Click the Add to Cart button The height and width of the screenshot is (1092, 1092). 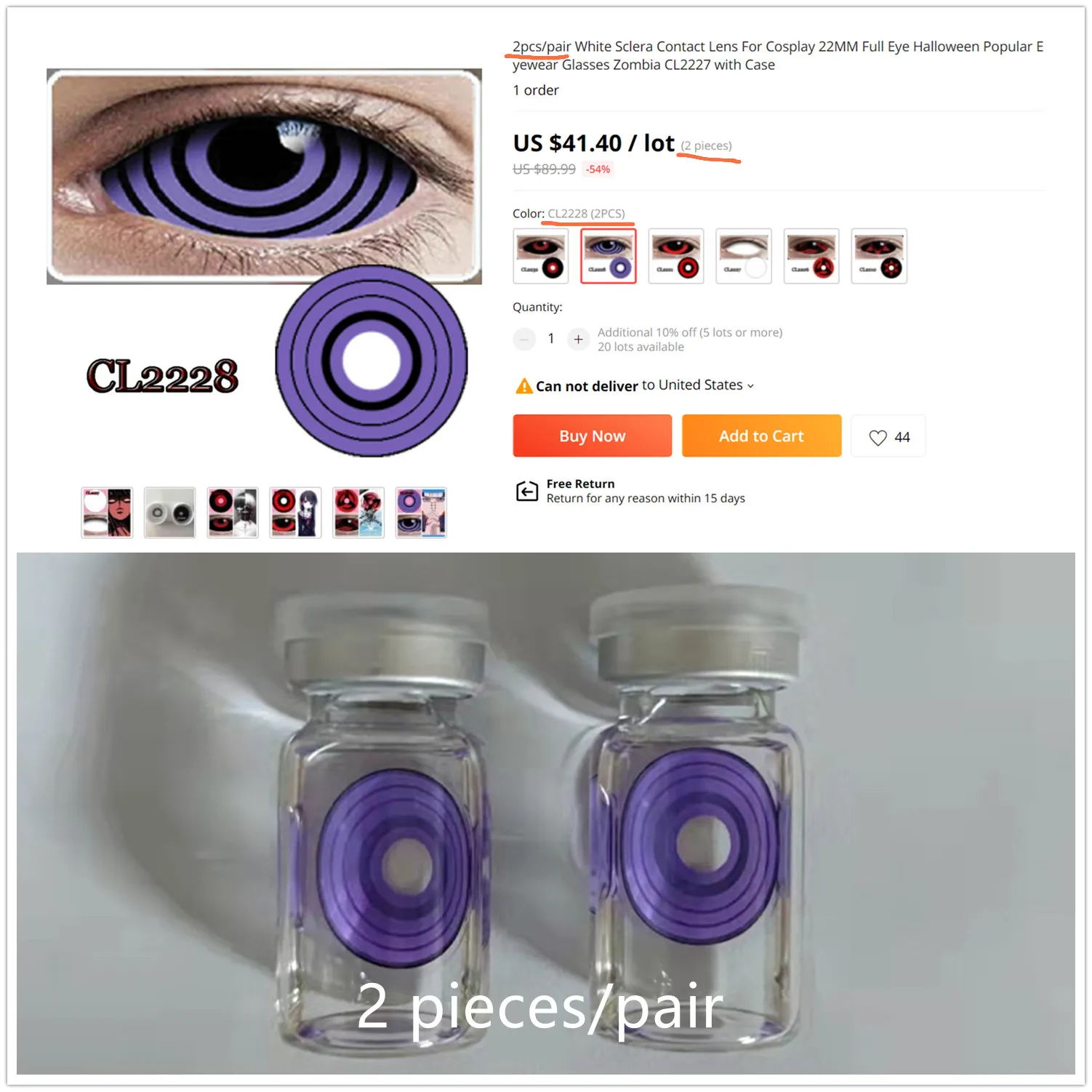tap(761, 435)
